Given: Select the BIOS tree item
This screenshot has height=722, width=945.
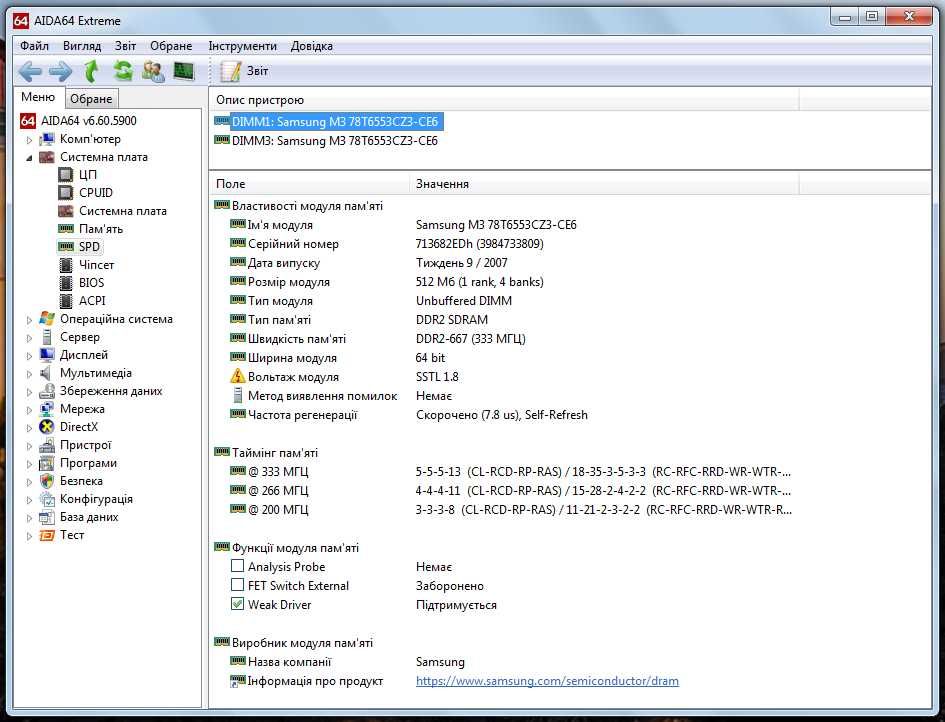Looking at the screenshot, I should [92, 283].
